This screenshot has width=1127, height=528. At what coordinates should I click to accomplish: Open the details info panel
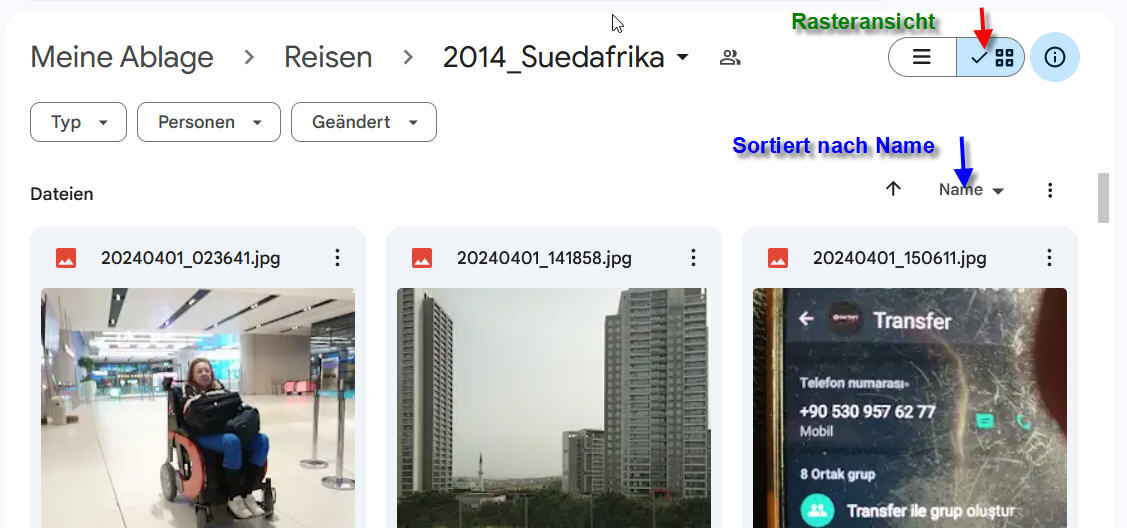coord(1054,57)
